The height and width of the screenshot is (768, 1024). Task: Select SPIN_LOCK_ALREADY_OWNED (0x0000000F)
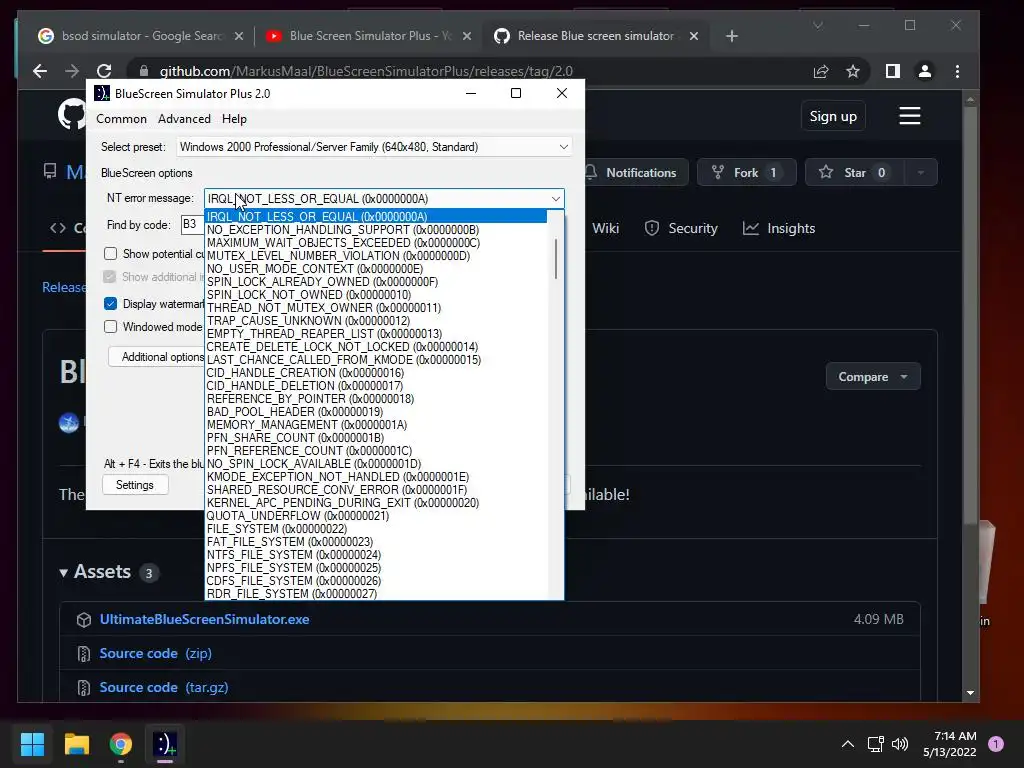376,281
